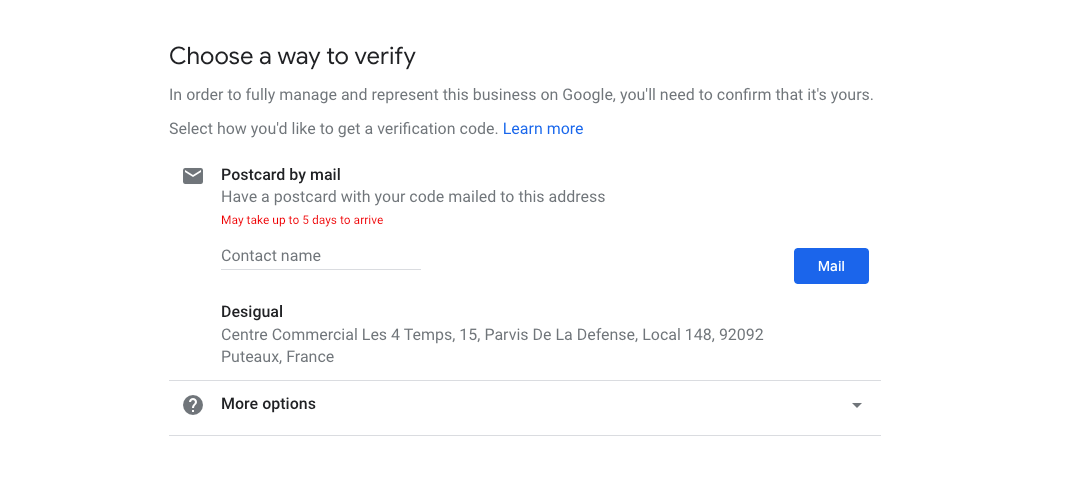Click the postal code 92092 in the address

point(741,335)
